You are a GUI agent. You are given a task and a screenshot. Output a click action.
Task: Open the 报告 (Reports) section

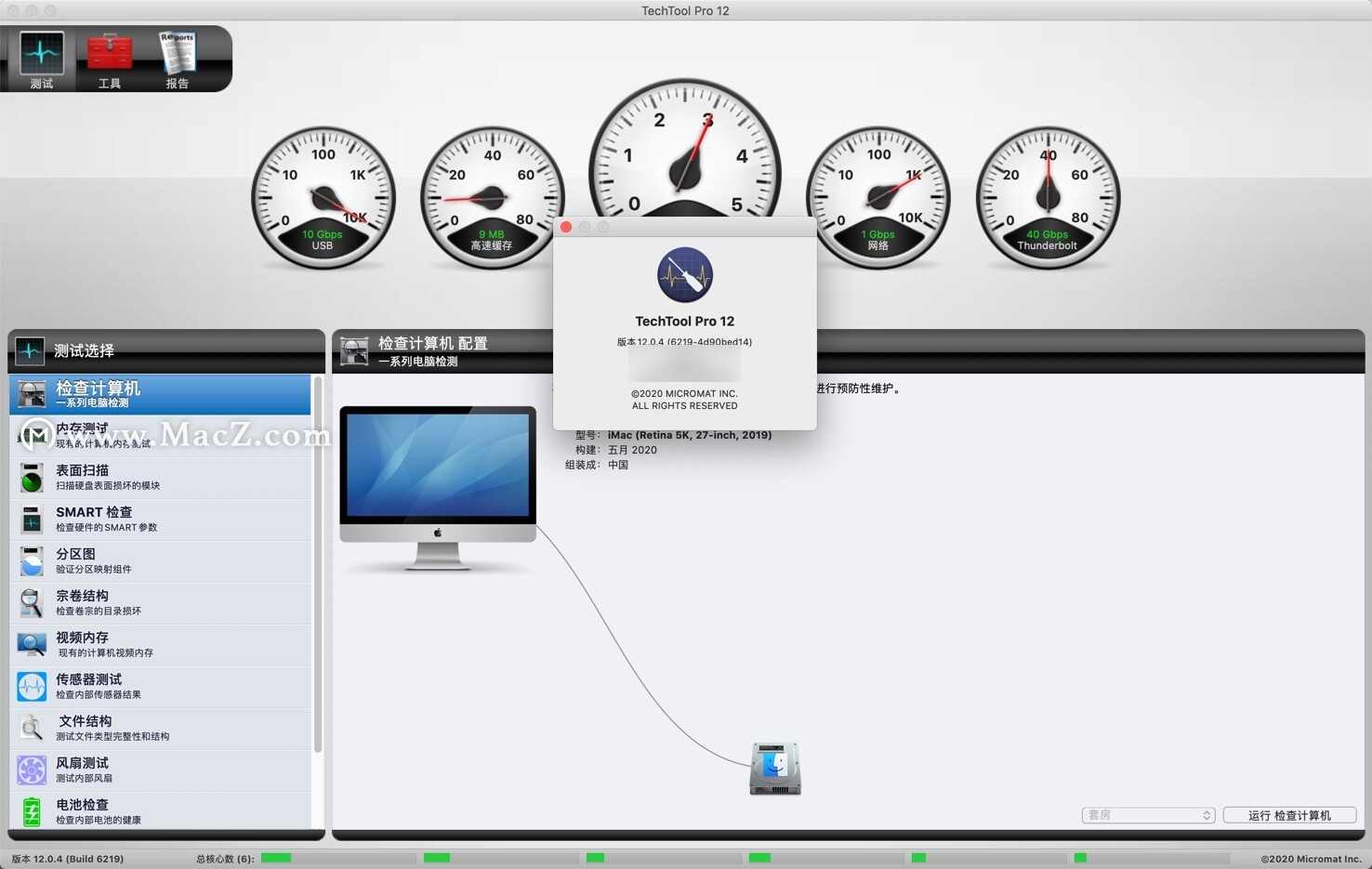point(177,58)
